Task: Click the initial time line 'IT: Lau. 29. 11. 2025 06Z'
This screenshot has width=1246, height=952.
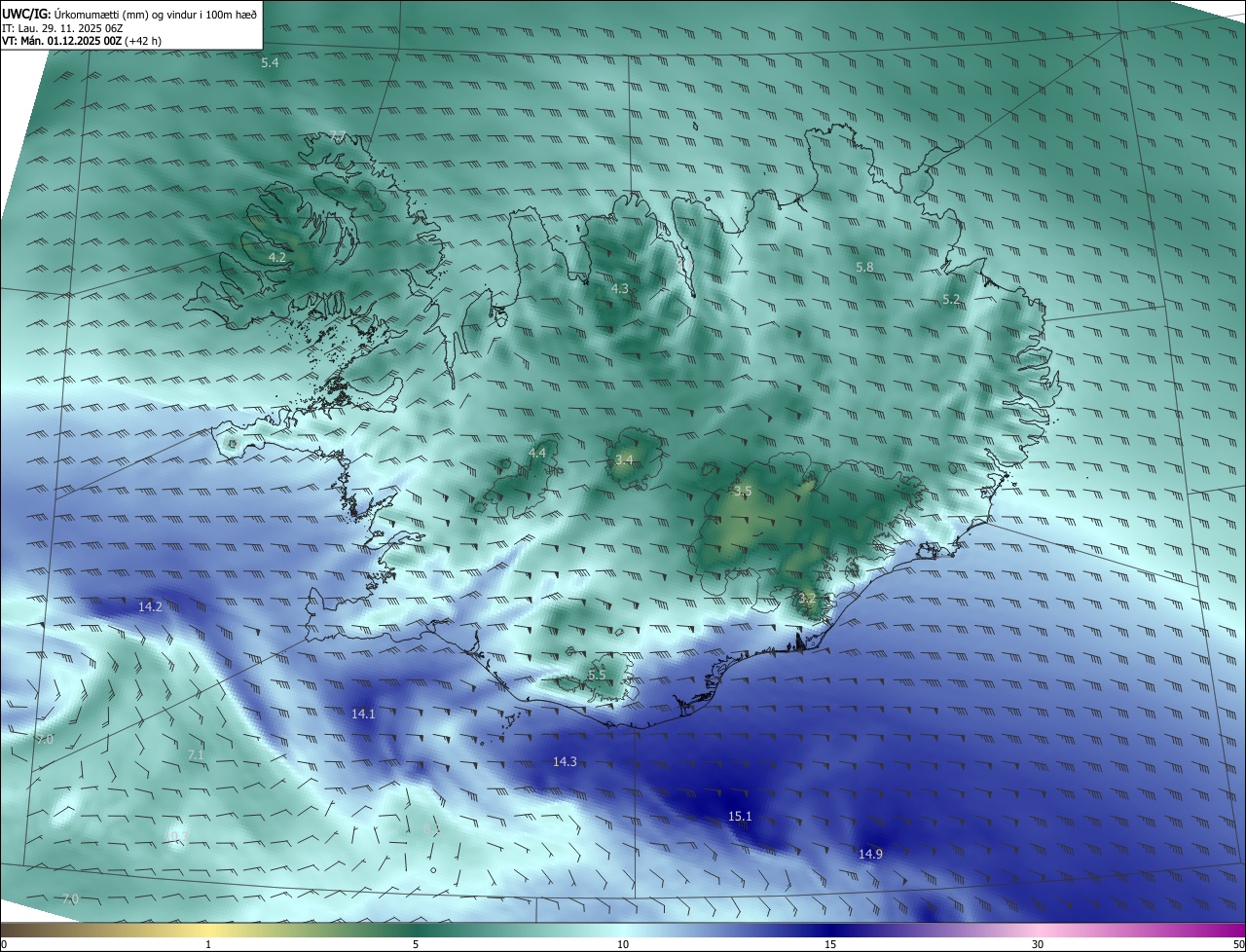Action: tap(62, 28)
